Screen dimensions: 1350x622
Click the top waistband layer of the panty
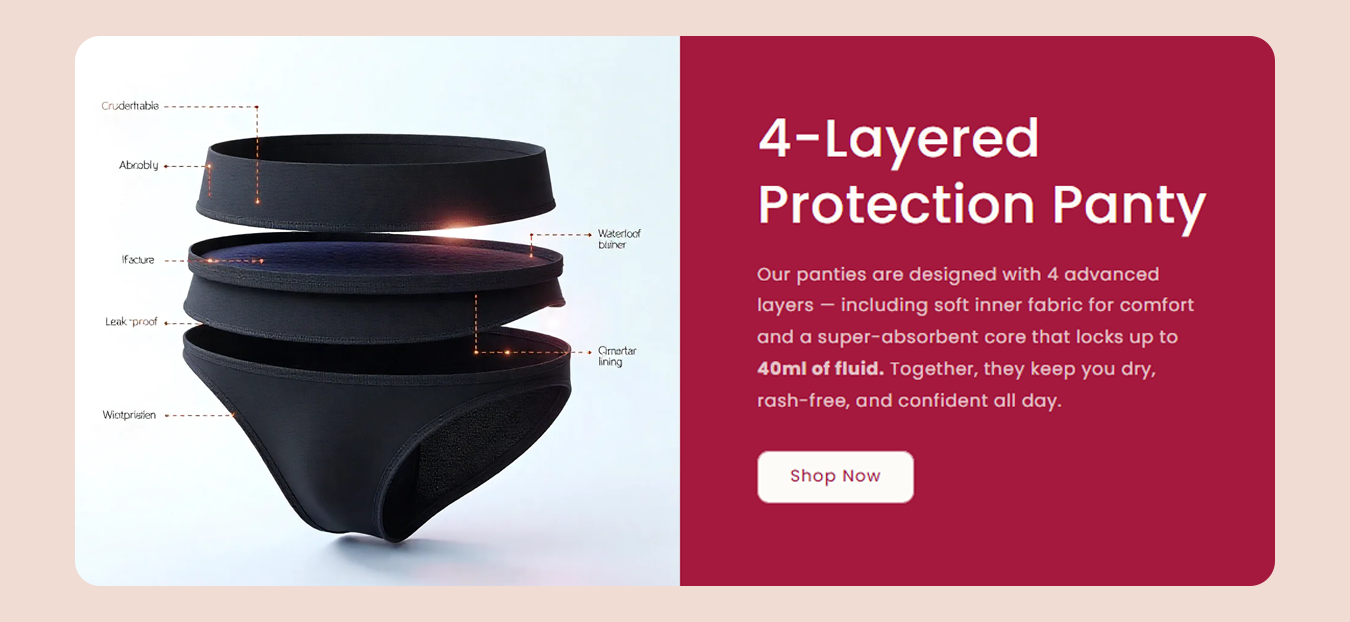[x=375, y=180]
